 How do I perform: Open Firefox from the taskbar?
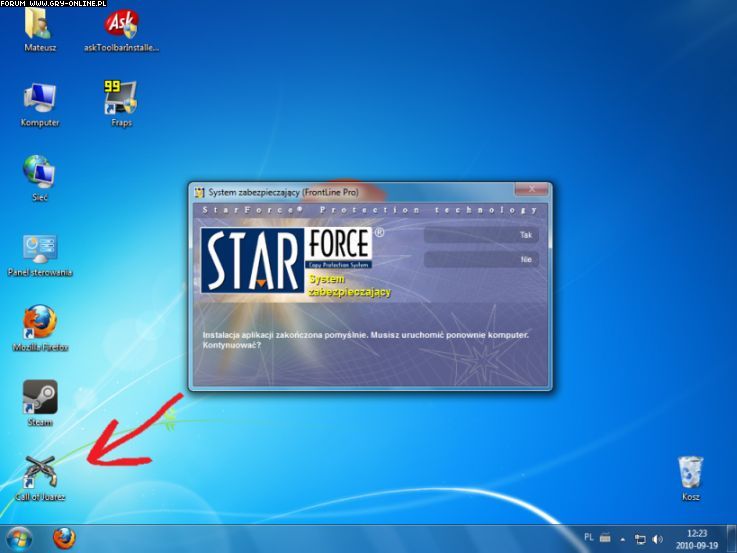pyautogui.click(x=64, y=539)
